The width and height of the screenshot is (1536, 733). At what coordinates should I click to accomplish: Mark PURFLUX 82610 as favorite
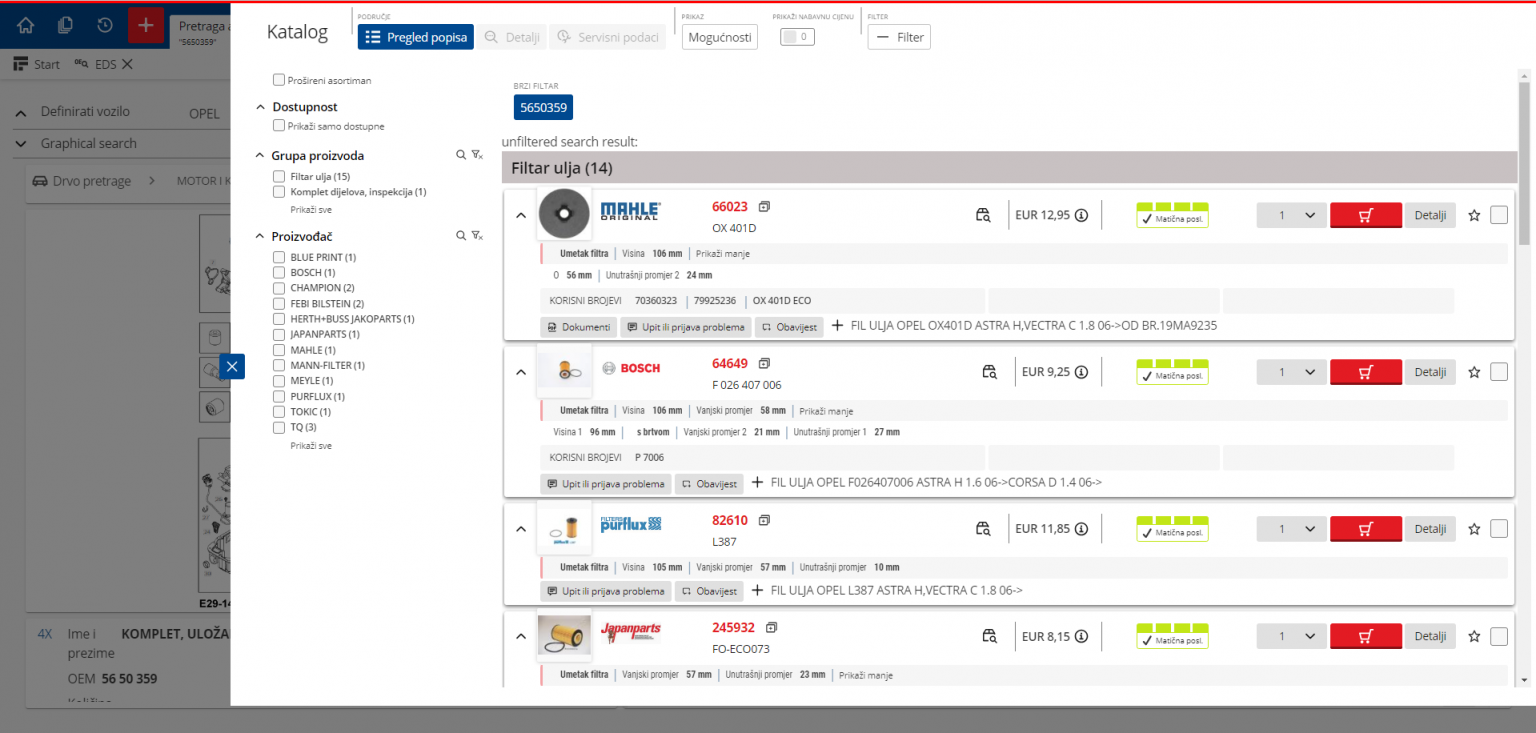pyautogui.click(x=1473, y=529)
